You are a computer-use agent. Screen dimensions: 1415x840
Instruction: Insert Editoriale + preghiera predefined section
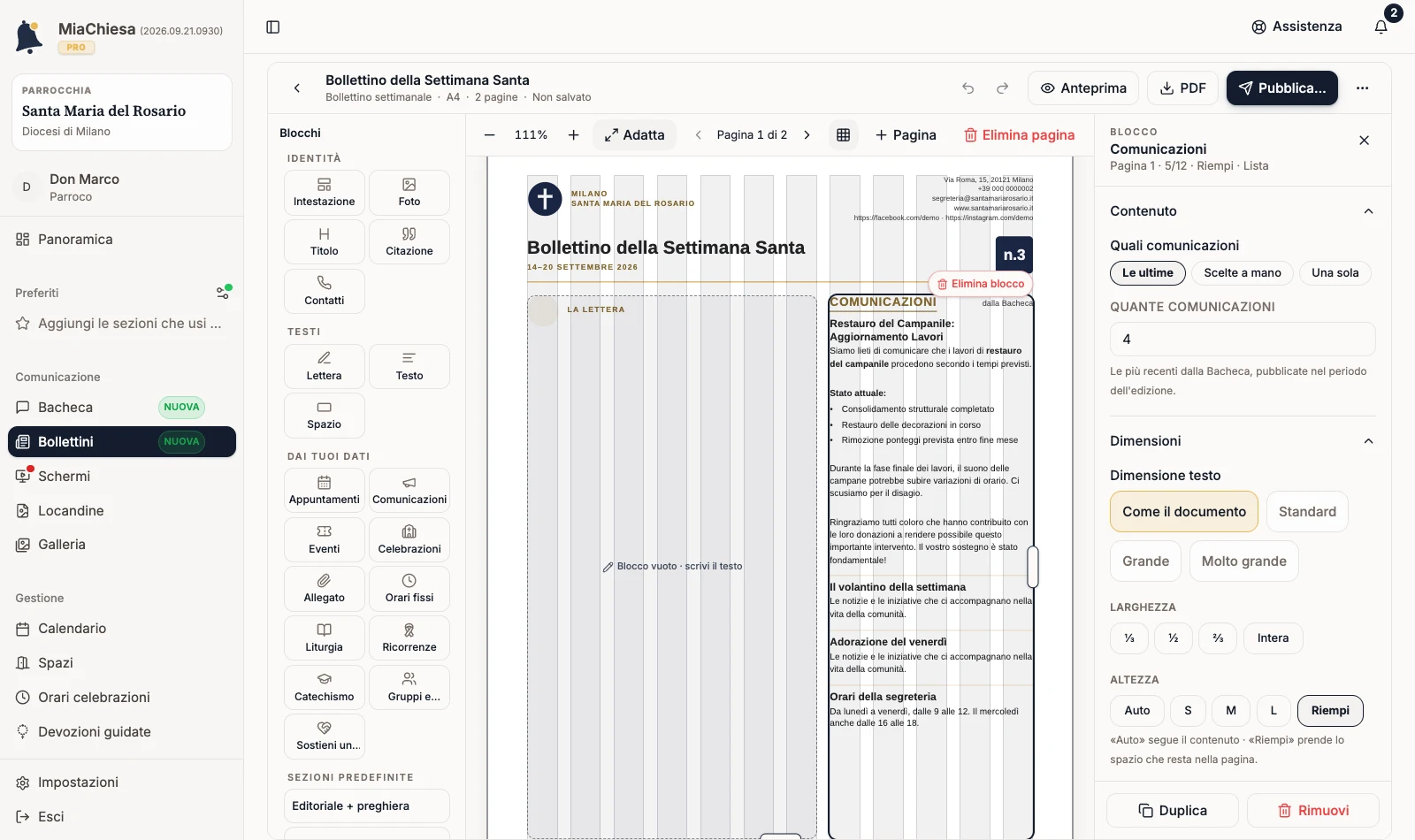[x=367, y=806]
